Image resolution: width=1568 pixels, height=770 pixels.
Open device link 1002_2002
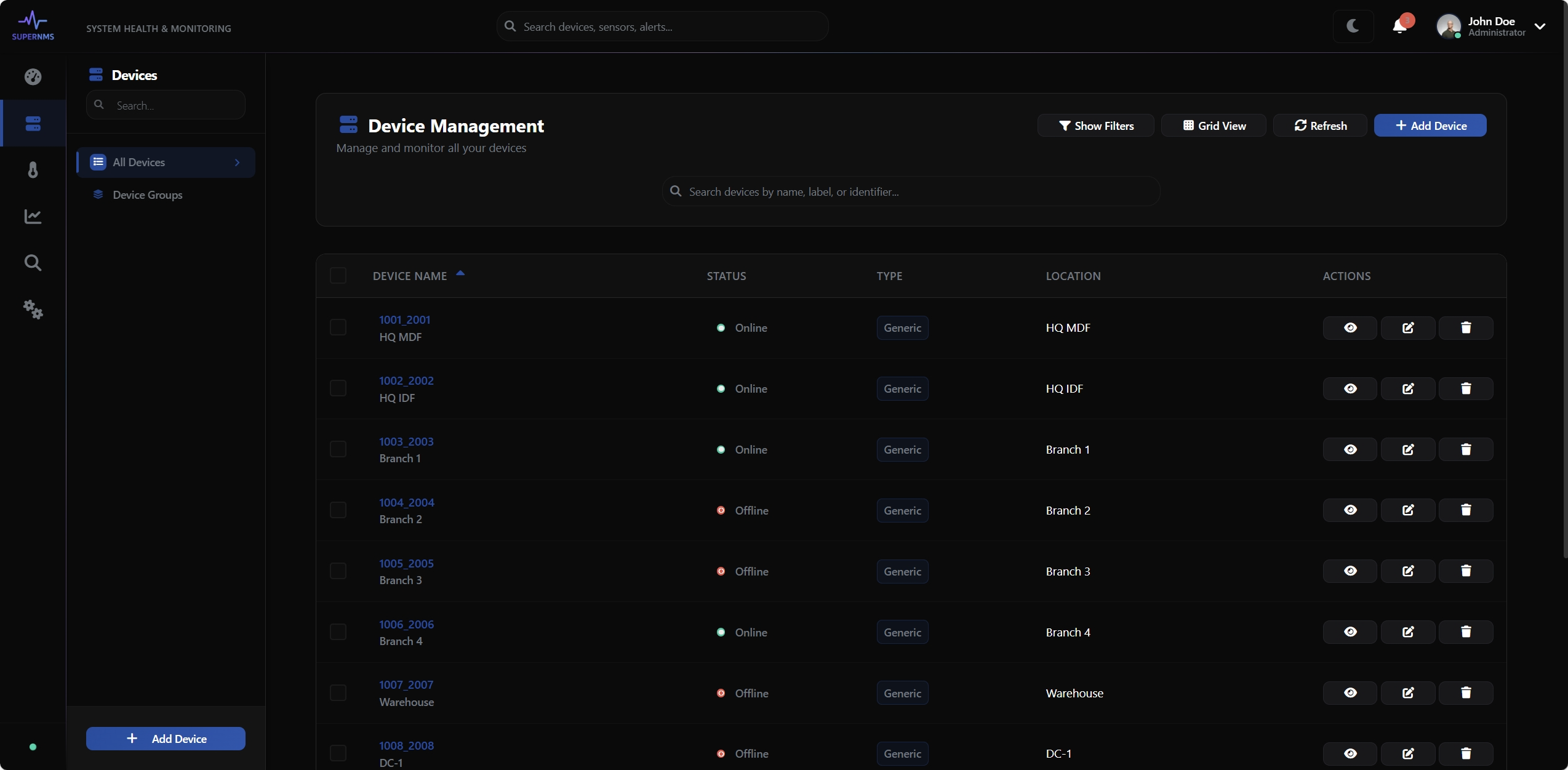point(406,380)
